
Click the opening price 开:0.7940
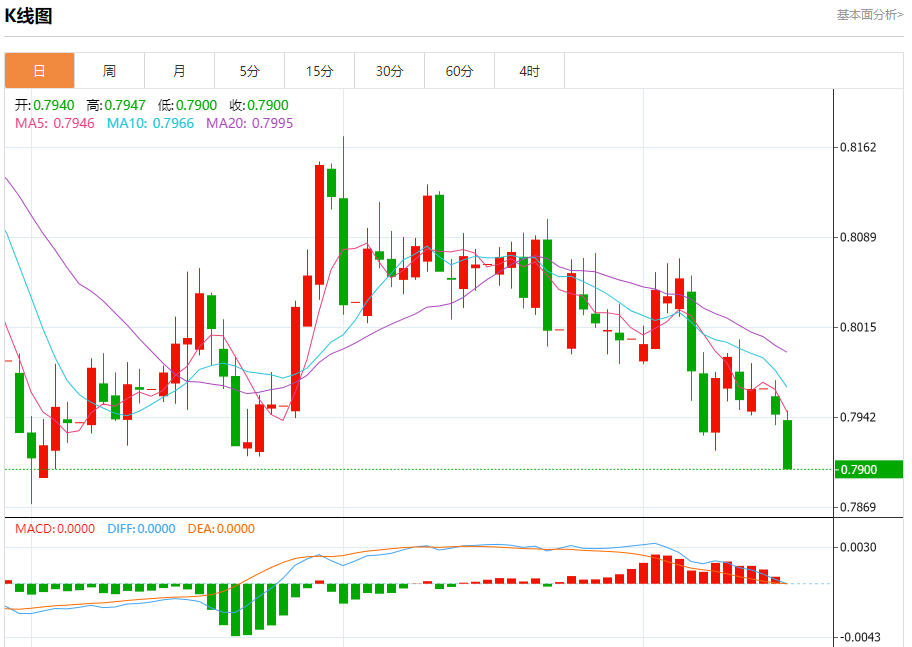pos(45,105)
